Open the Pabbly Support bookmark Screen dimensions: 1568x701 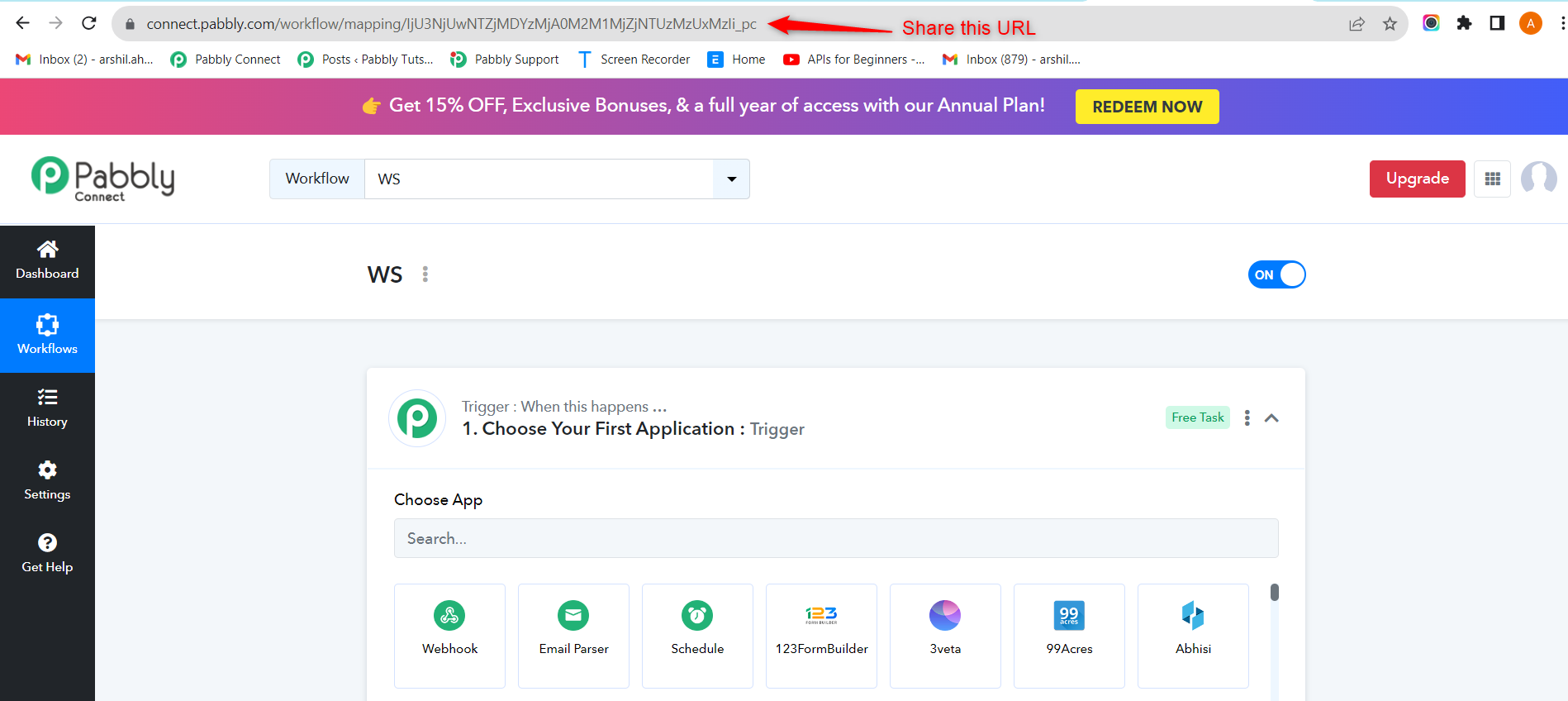505,60
